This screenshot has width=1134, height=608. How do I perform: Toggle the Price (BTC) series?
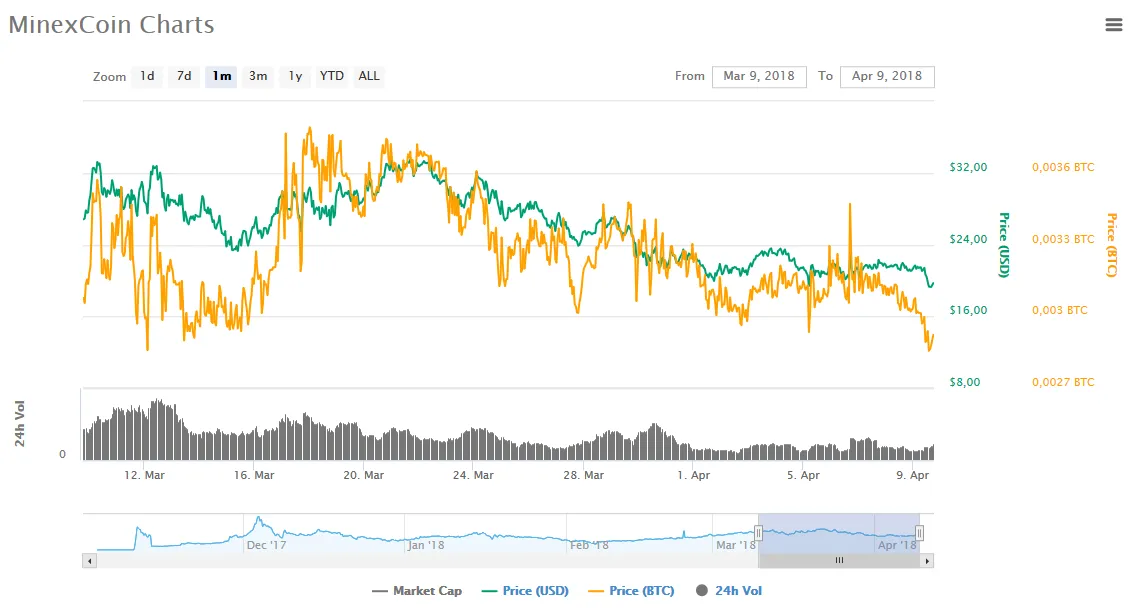[631, 591]
